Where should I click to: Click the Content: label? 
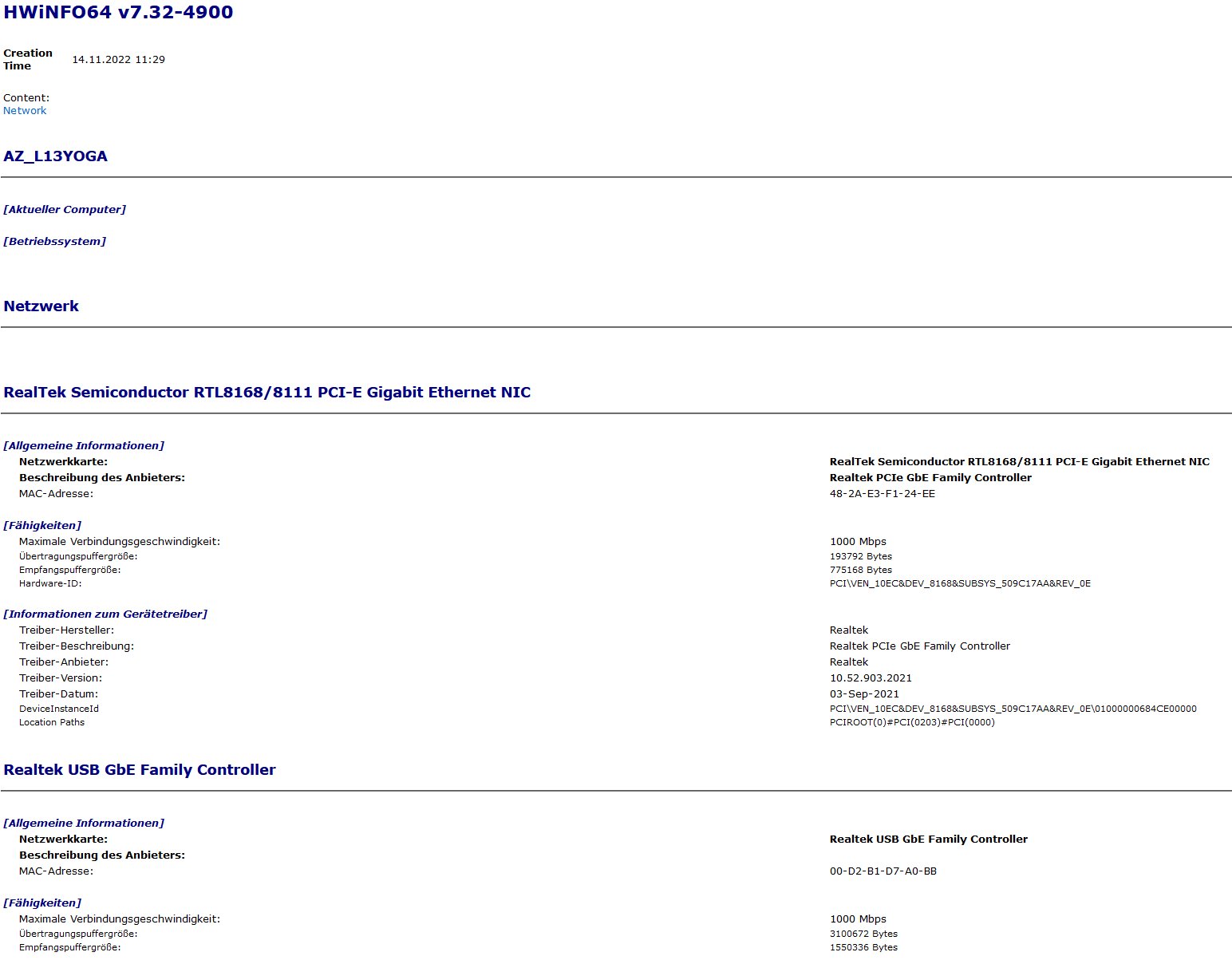click(x=26, y=98)
